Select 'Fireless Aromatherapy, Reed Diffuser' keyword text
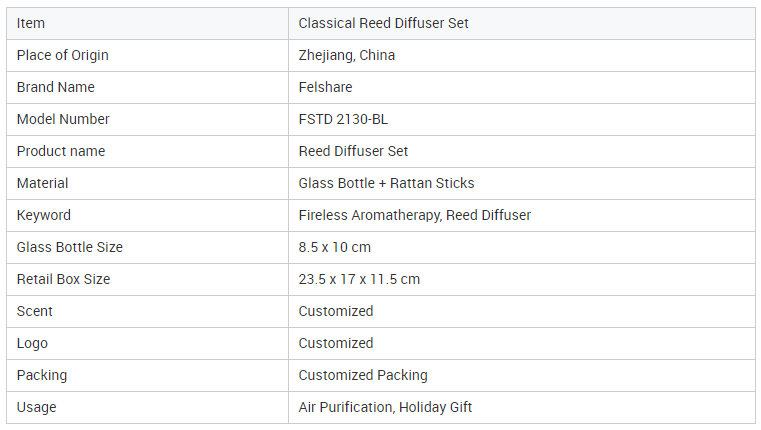Image resolution: width=761 pixels, height=430 pixels. 415,215
